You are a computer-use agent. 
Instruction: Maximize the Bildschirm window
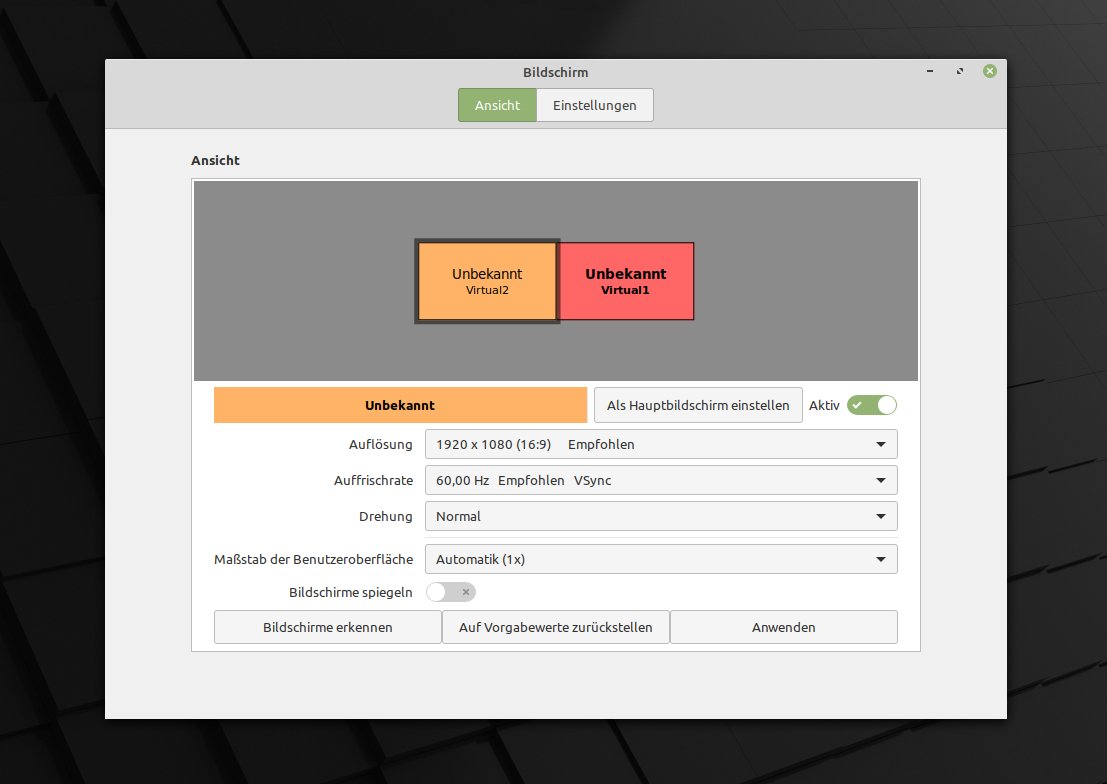(x=959, y=71)
